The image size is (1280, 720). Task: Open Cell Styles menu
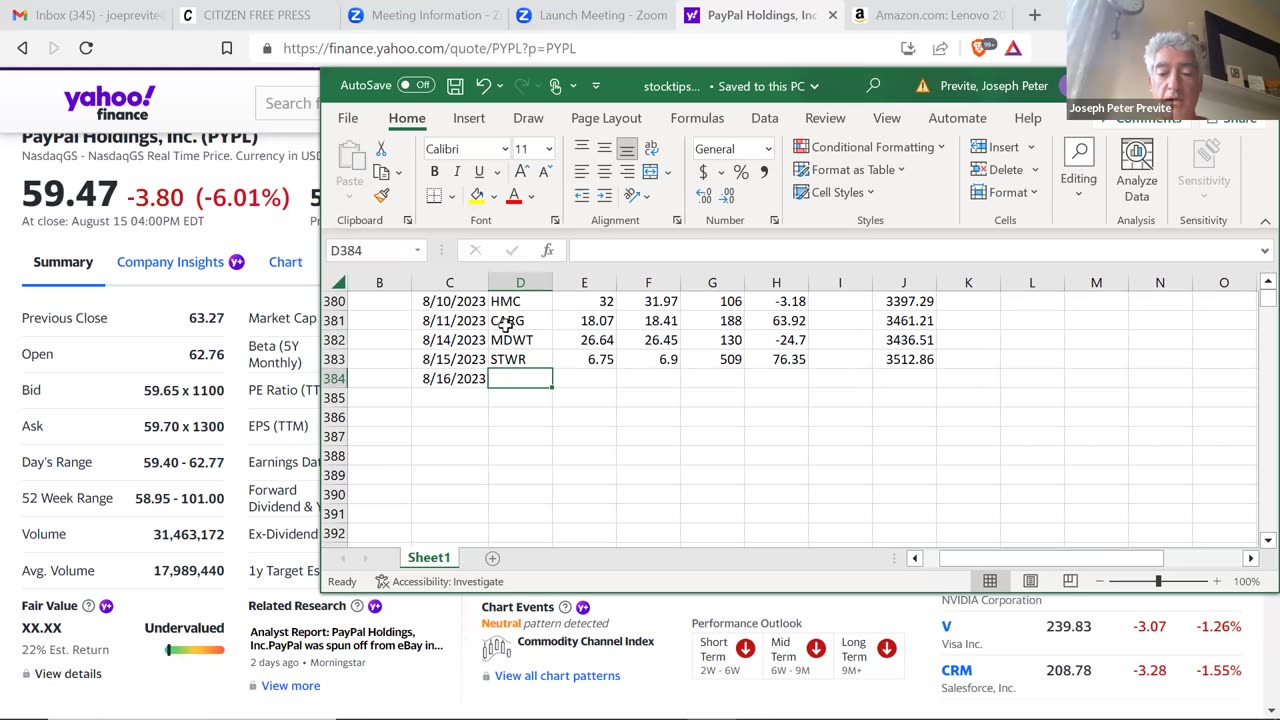tap(834, 192)
